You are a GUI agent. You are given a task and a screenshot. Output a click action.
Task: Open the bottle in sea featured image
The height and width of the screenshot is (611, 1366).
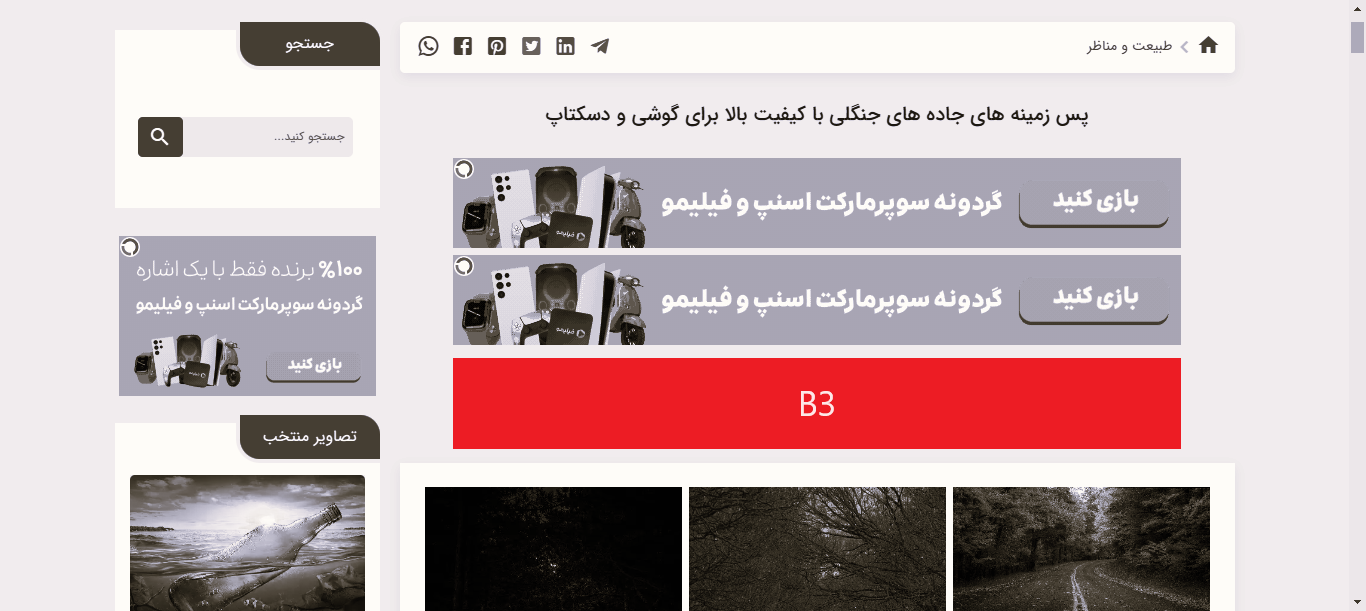tap(247, 543)
